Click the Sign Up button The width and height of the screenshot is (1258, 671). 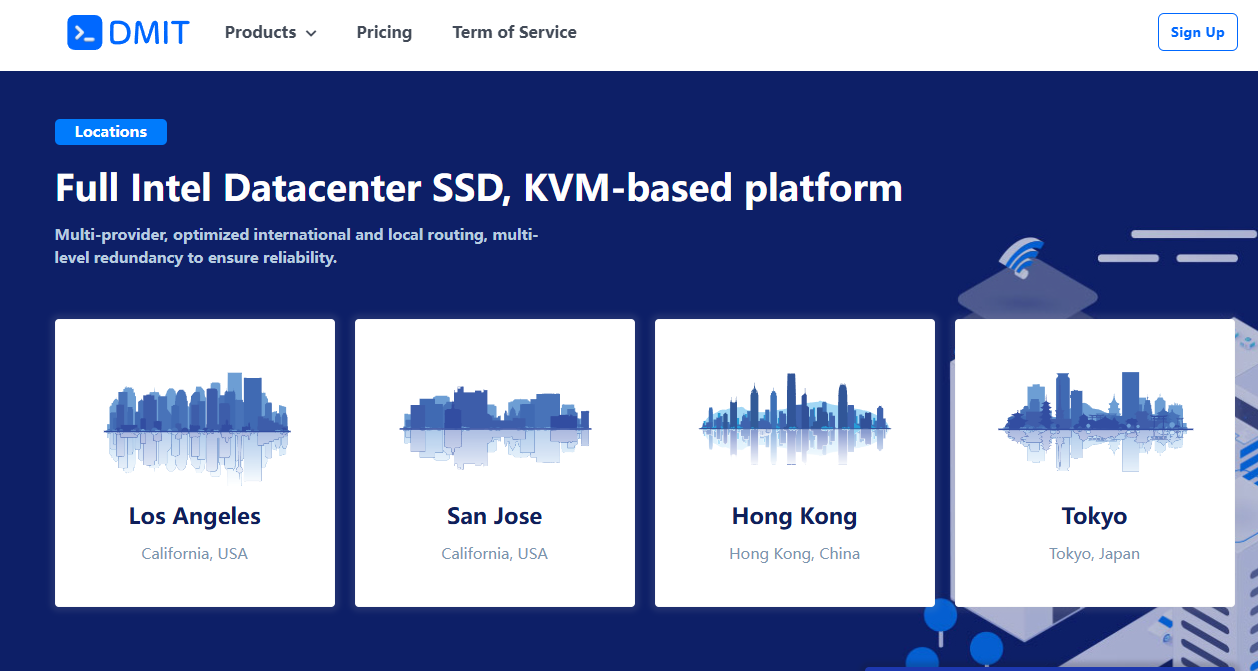(x=1197, y=32)
